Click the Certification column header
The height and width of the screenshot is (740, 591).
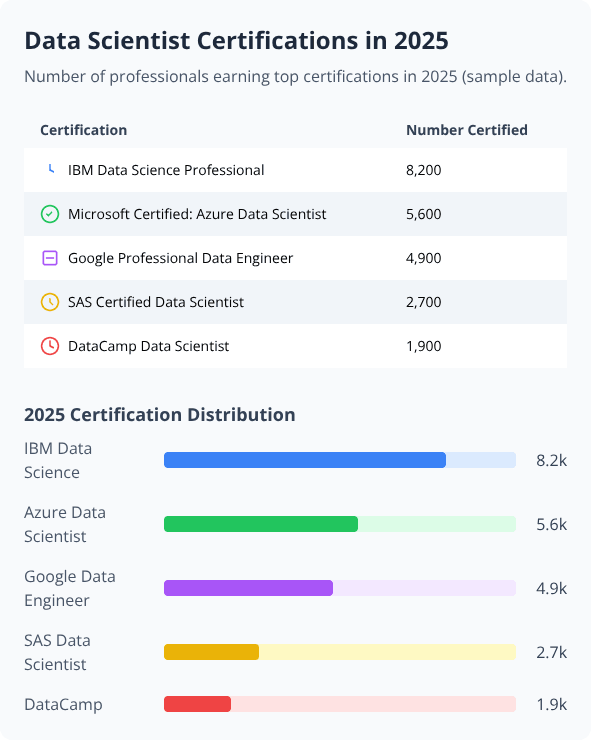[x=84, y=130]
